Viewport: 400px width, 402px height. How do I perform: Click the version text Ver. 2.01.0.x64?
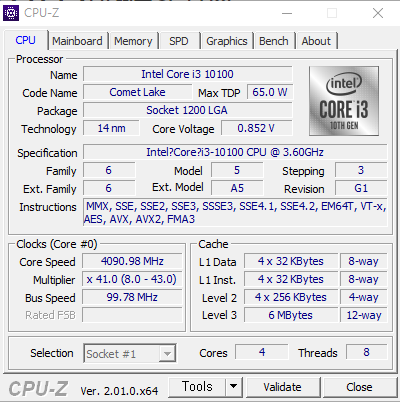(x=119, y=391)
